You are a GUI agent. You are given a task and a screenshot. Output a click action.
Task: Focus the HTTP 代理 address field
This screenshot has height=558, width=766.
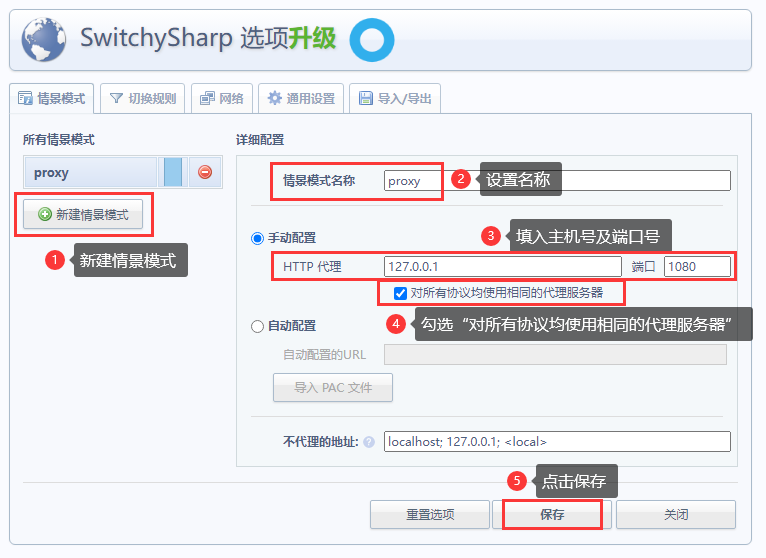click(x=502, y=267)
